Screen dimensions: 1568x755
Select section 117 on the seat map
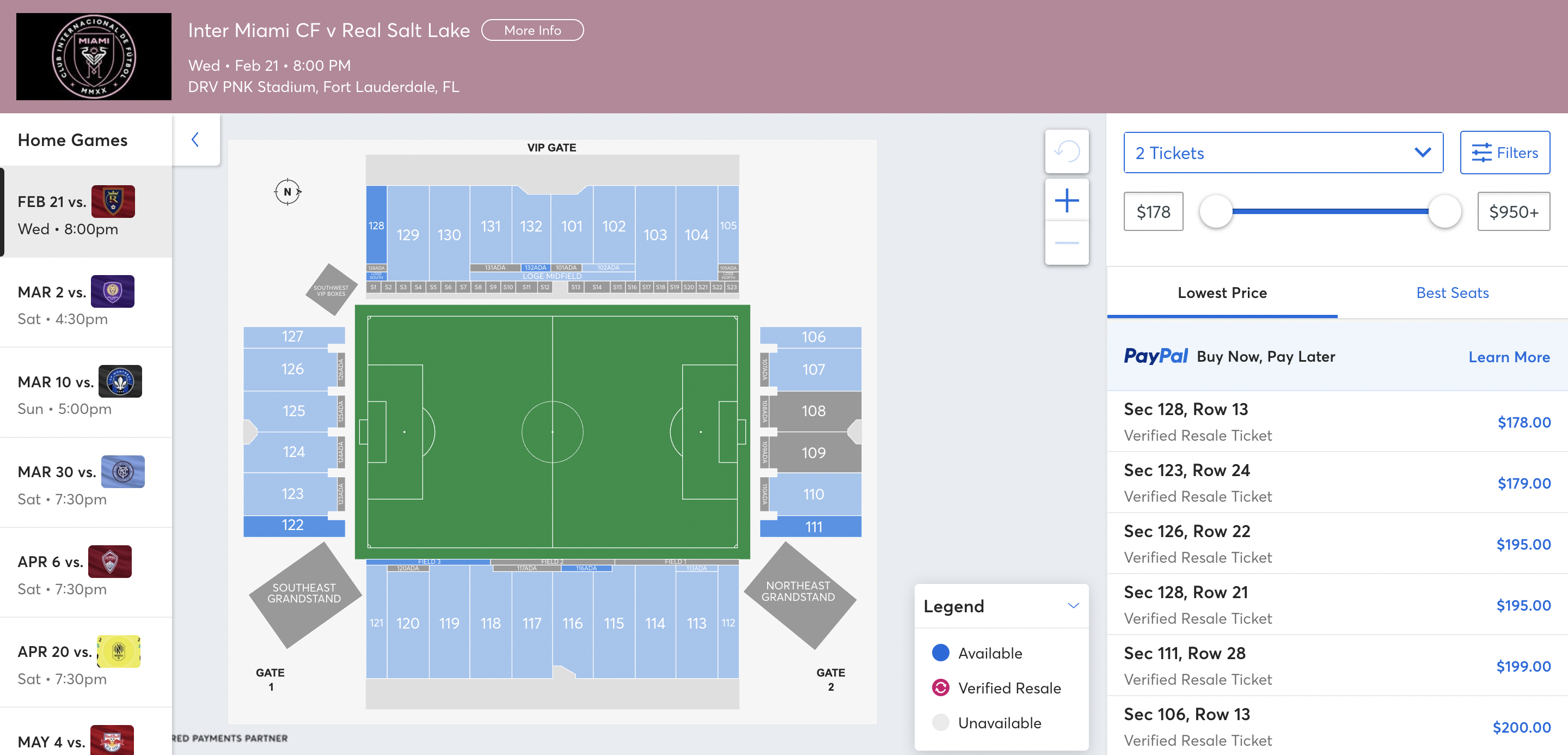[532, 623]
